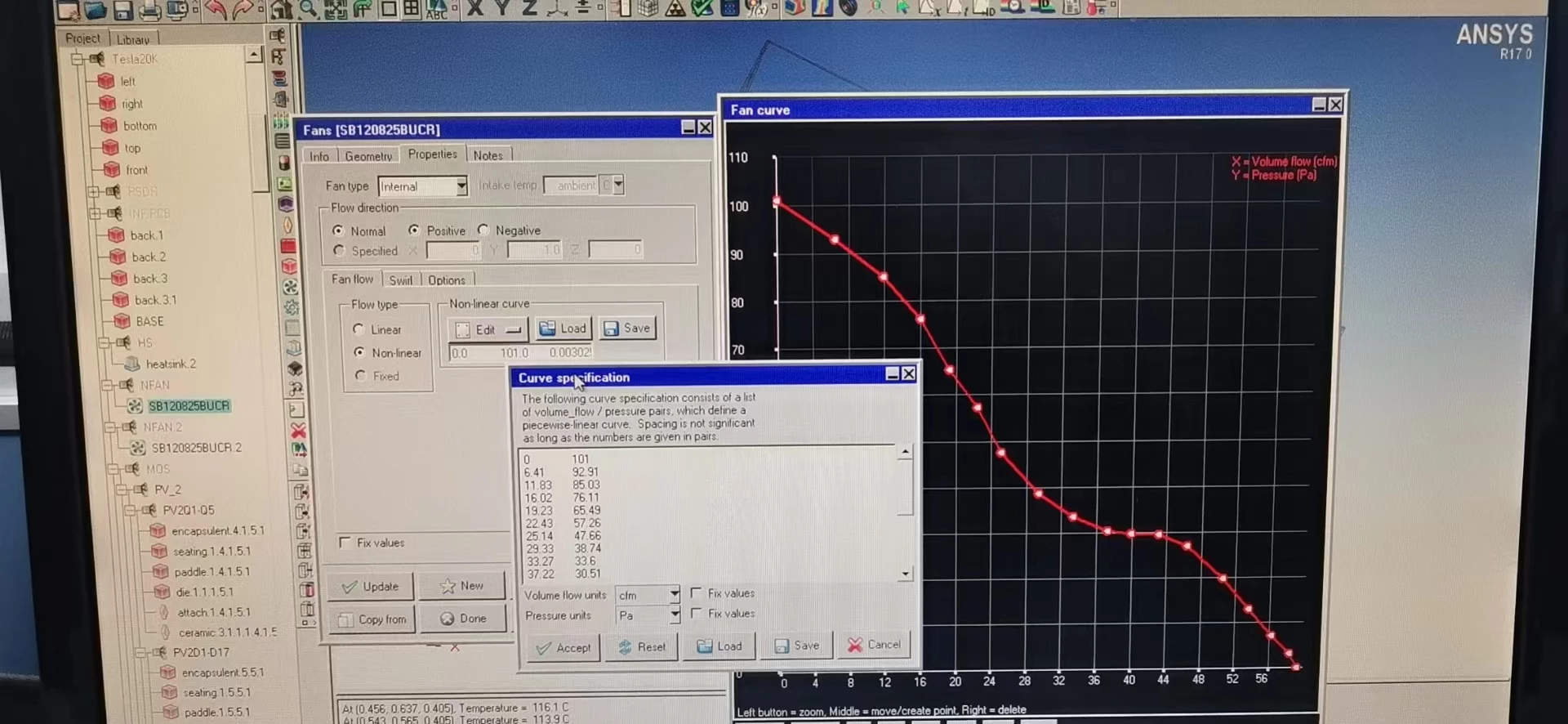The width and height of the screenshot is (1568, 724).
Task: Select the Negative flow direction radio
Action: (x=483, y=230)
